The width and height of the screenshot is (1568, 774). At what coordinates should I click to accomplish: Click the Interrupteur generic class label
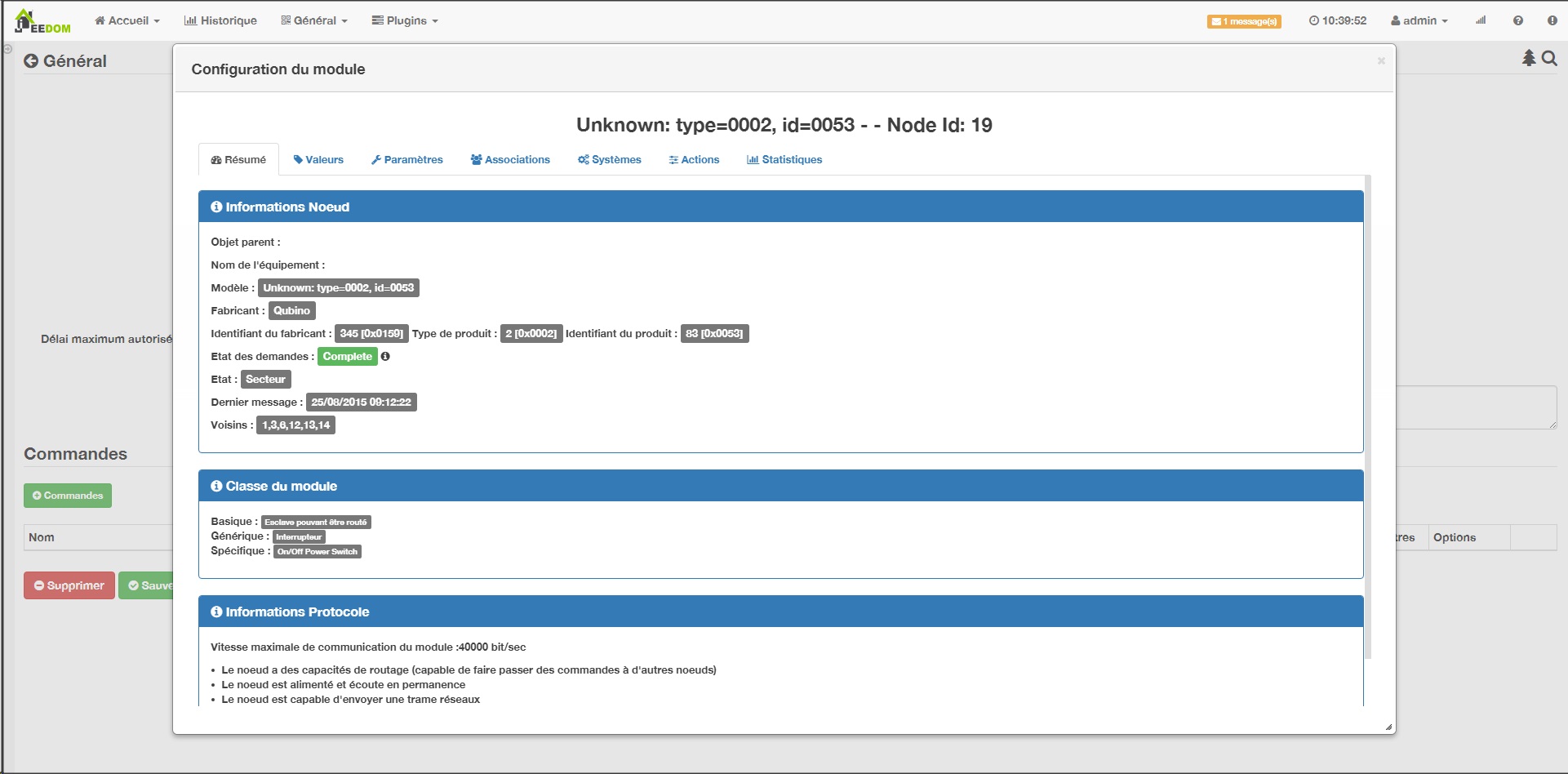pyautogui.click(x=299, y=536)
